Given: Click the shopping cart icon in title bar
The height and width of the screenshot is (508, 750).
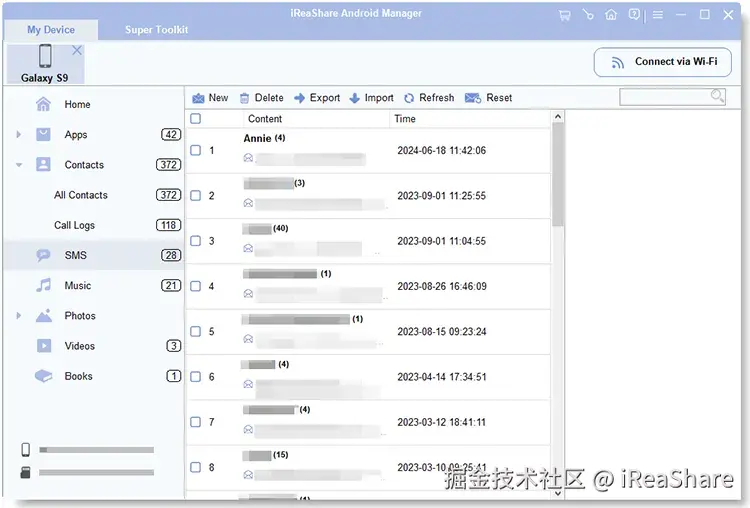Looking at the screenshot, I should point(564,15).
